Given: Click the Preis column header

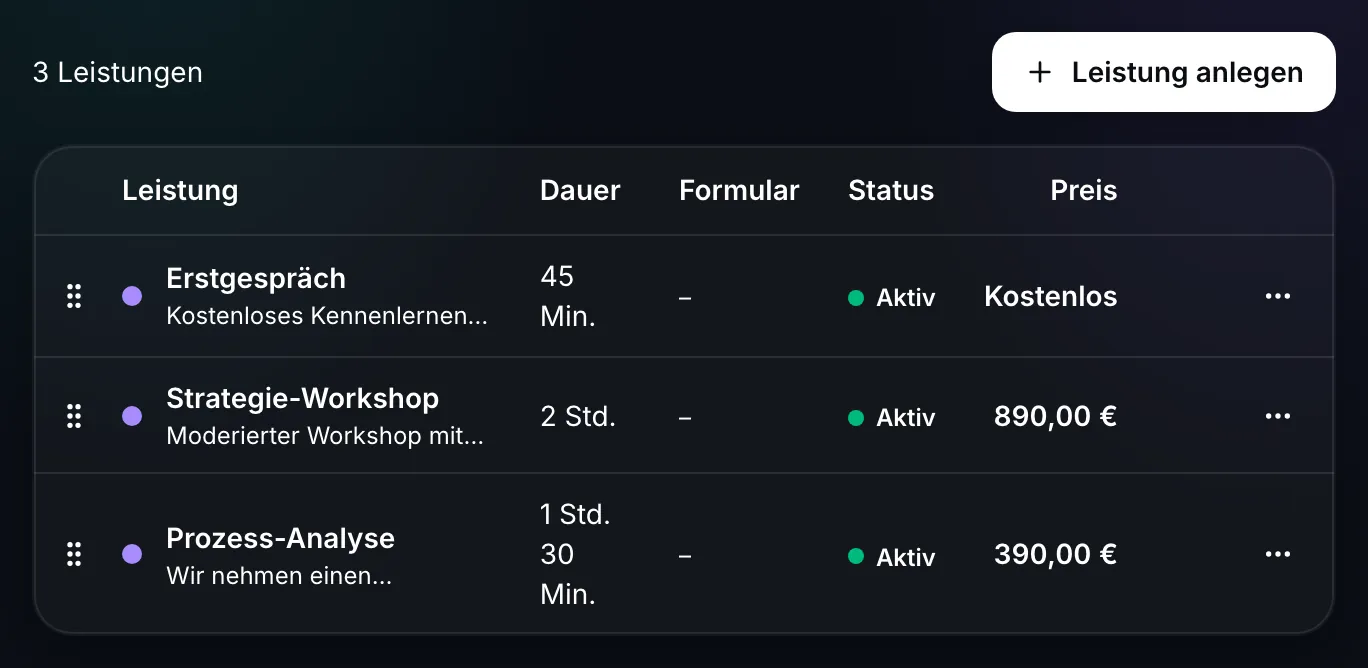Looking at the screenshot, I should pyautogui.click(x=1084, y=191).
